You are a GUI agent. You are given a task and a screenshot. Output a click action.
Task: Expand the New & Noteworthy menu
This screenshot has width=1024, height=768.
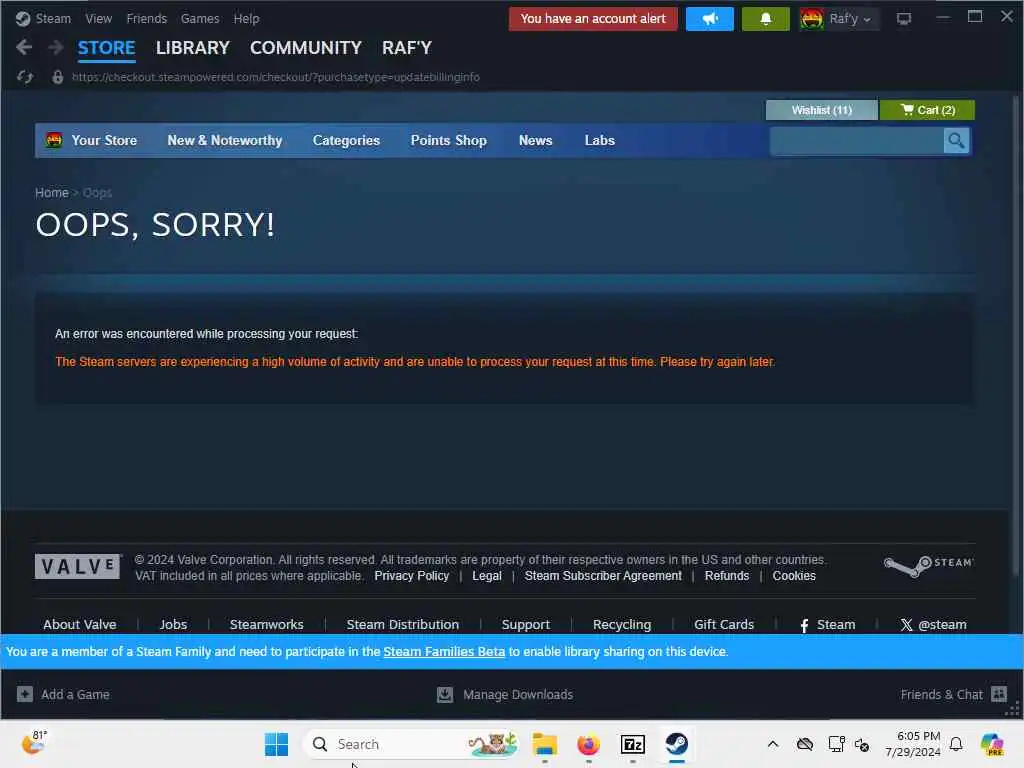[x=225, y=140]
